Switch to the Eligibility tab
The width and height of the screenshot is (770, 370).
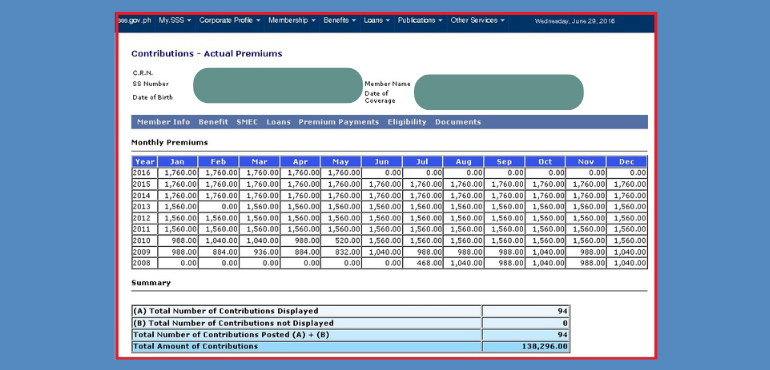(x=407, y=122)
